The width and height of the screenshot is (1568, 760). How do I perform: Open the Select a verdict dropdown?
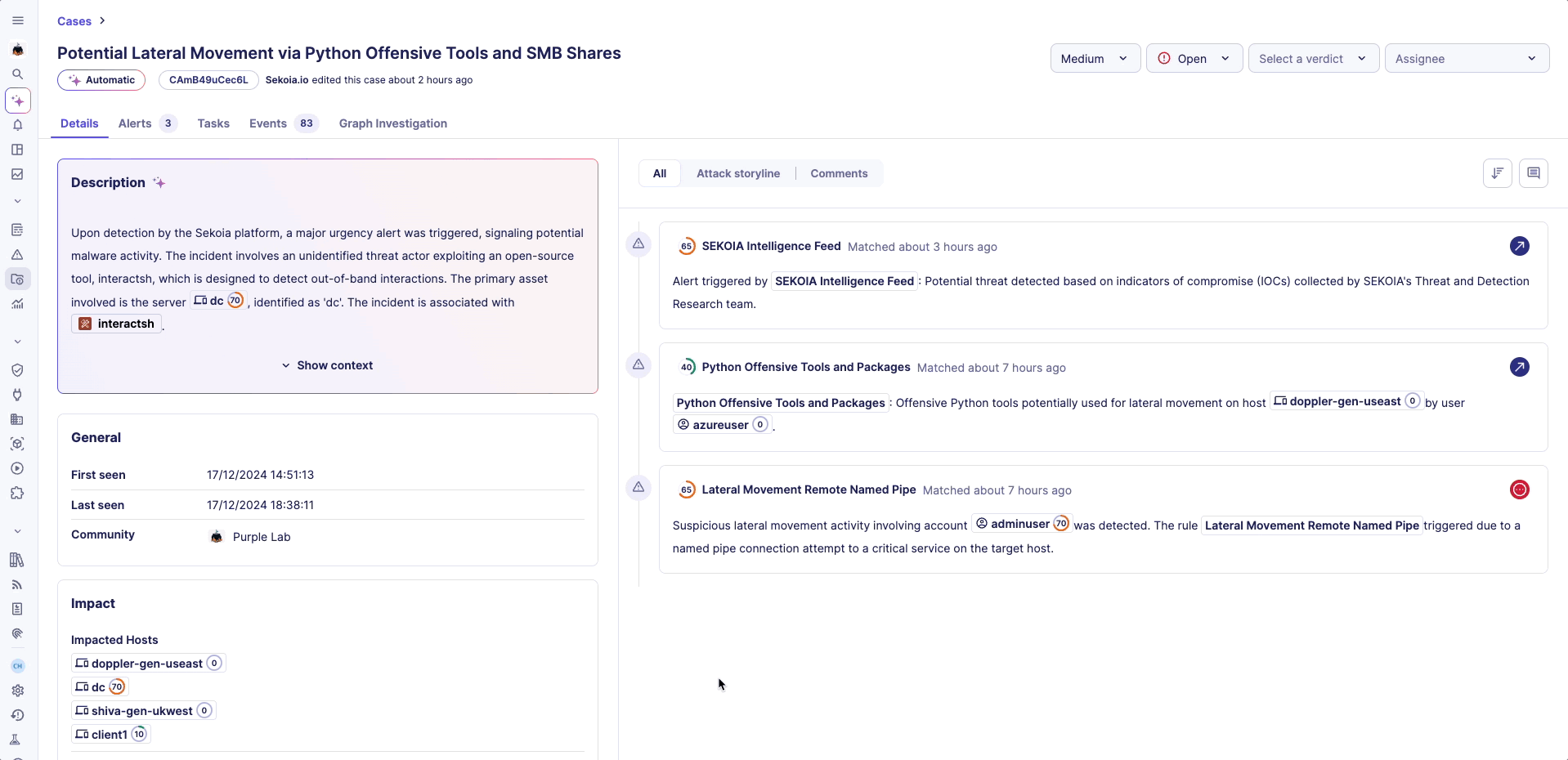pos(1313,59)
